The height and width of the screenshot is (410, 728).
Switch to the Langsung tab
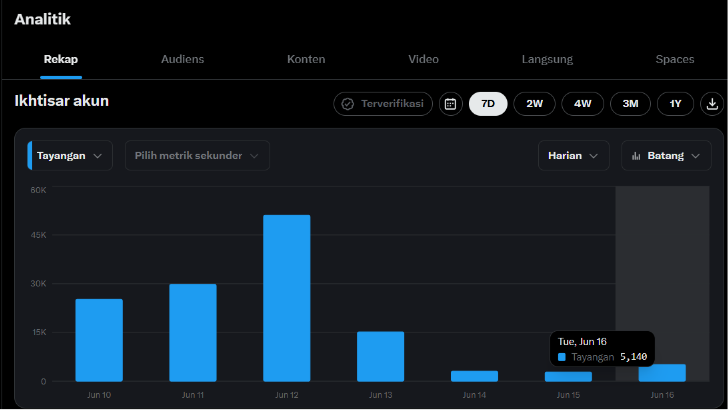click(547, 59)
